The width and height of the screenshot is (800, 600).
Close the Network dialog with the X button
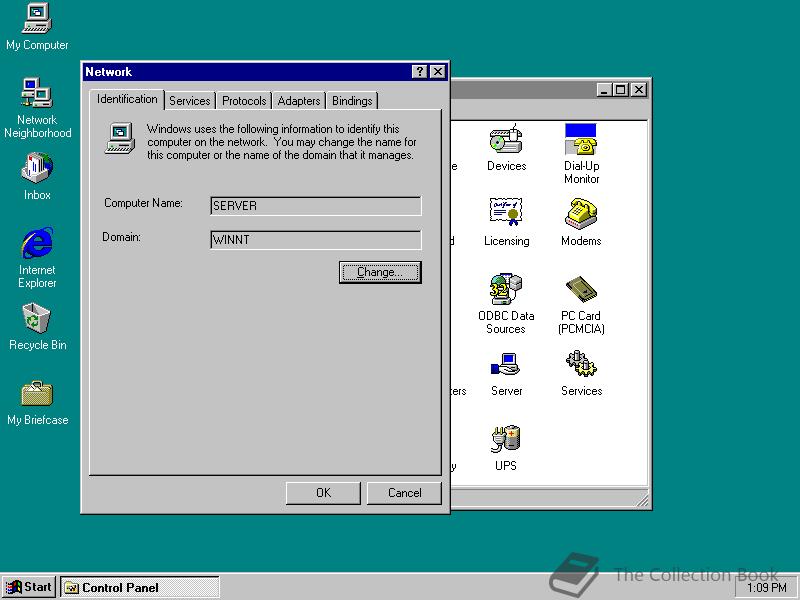[x=438, y=72]
